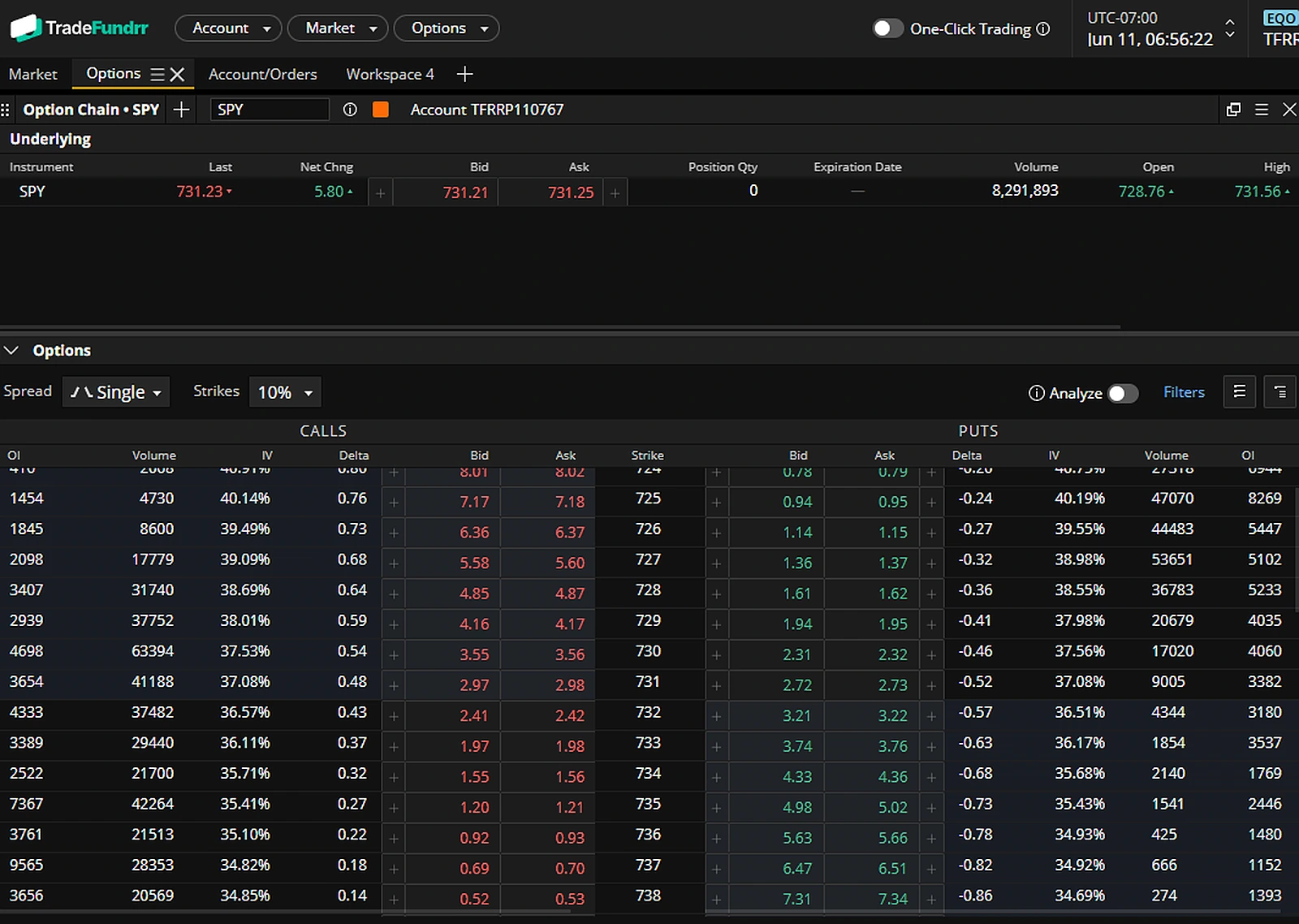The height and width of the screenshot is (924, 1299).
Task: Open the Strikes 10% dropdown
Action: pos(285,392)
